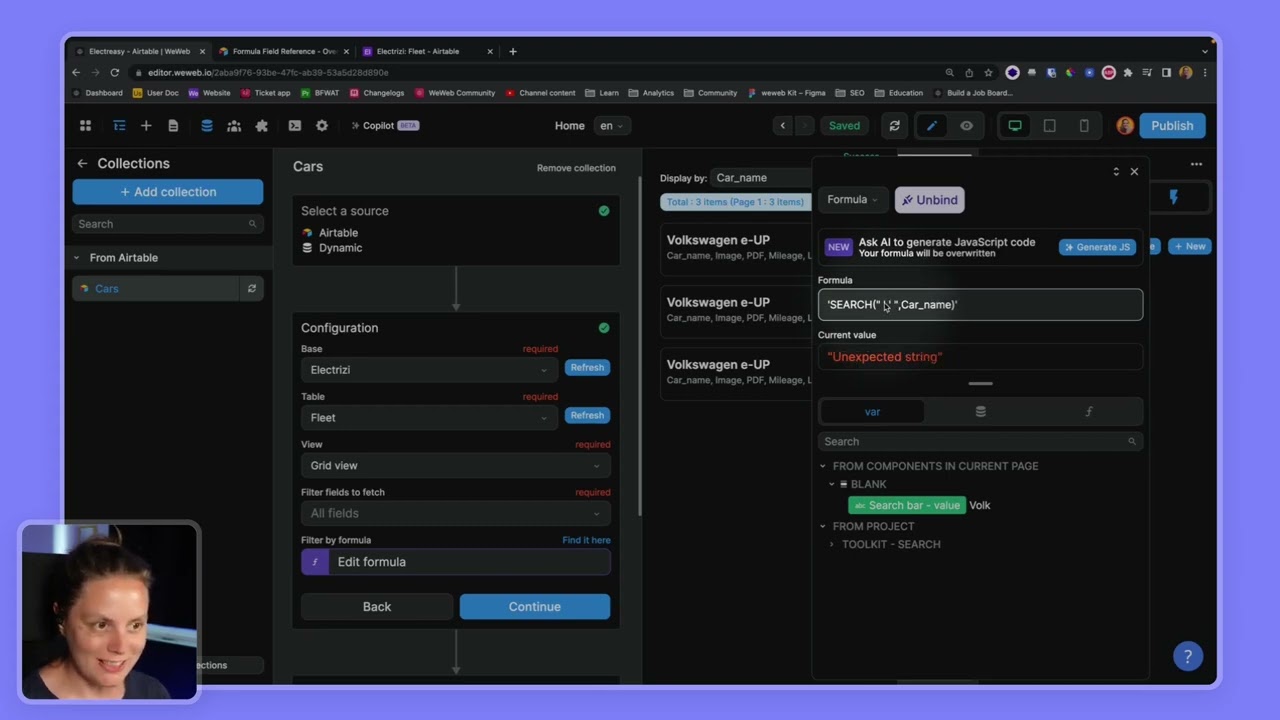The height and width of the screenshot is (720, 1280).
Task: Open the Display by Car_name dropdown
Action: tap(760, 178)
